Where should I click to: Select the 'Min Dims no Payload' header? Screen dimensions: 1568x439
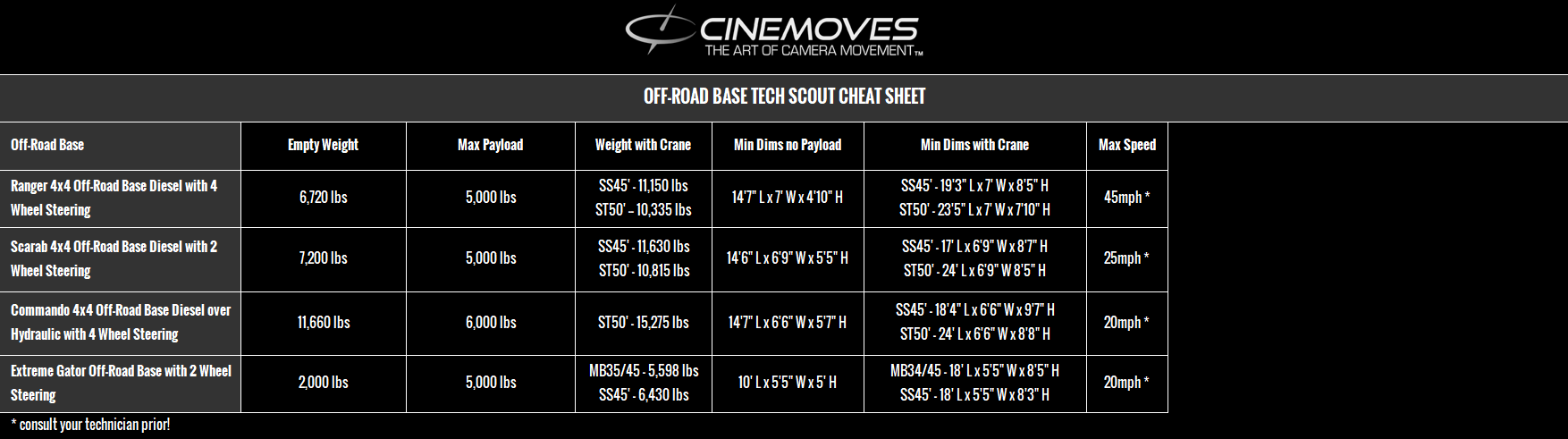(x=788, y=145)
